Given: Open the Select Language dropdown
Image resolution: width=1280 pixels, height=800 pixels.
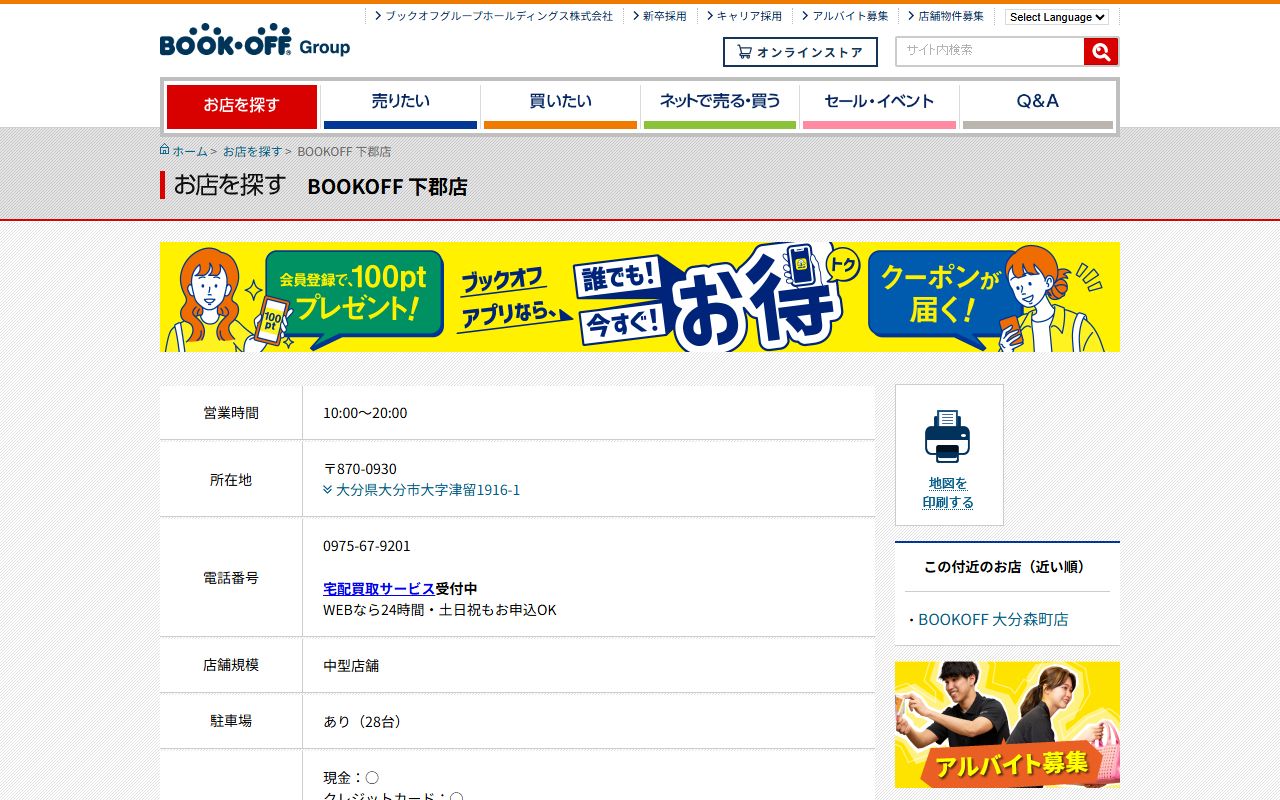Looking at the screenshot, I should click(x=1057, y=17).
